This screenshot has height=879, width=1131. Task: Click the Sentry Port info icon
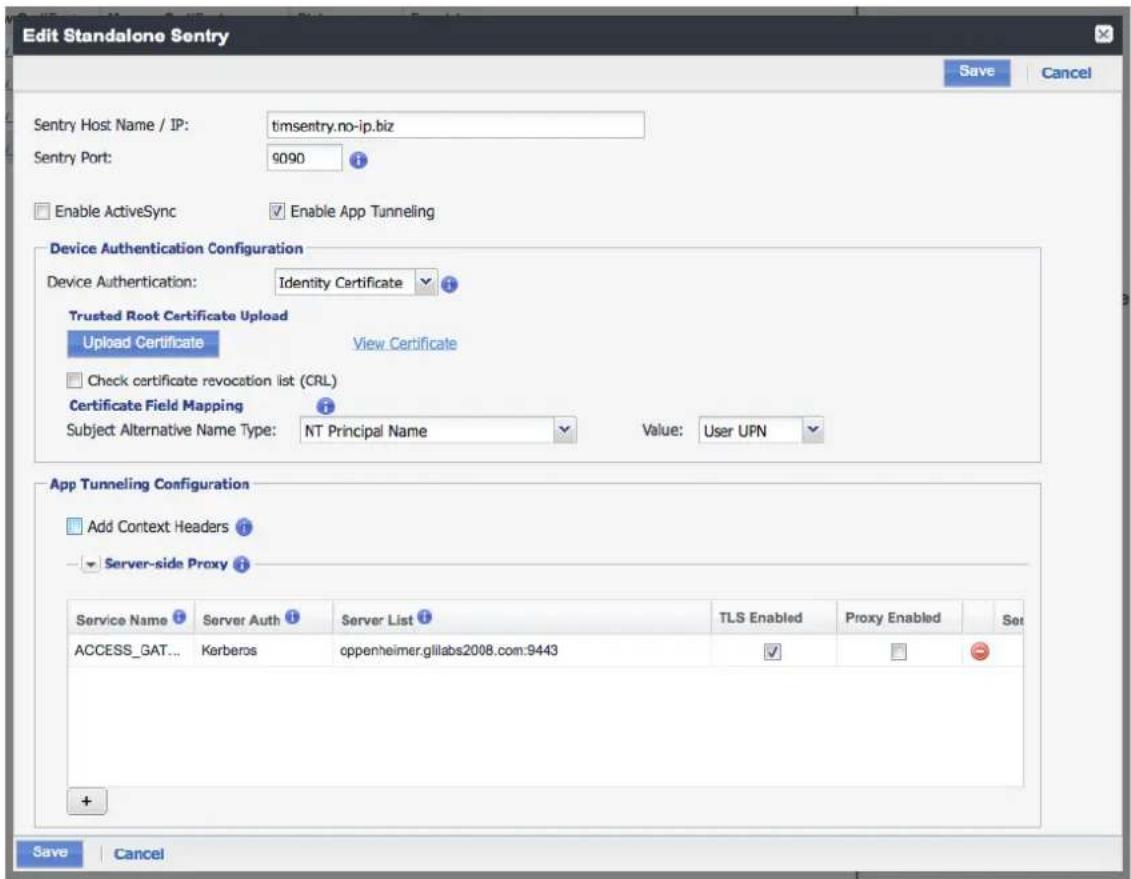[358, 160]
